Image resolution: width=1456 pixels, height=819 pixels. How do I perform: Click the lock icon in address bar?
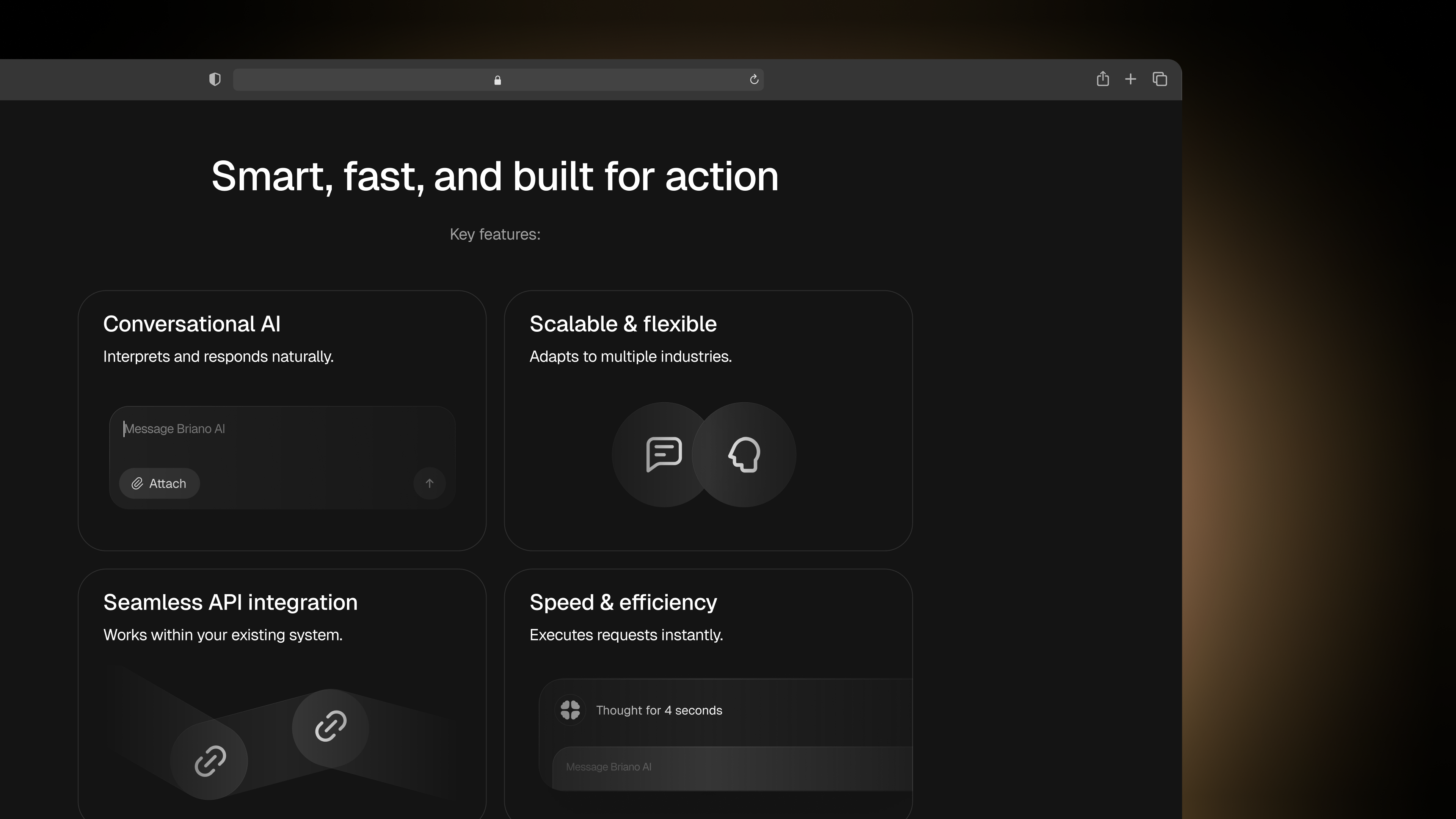click(497, 80)
